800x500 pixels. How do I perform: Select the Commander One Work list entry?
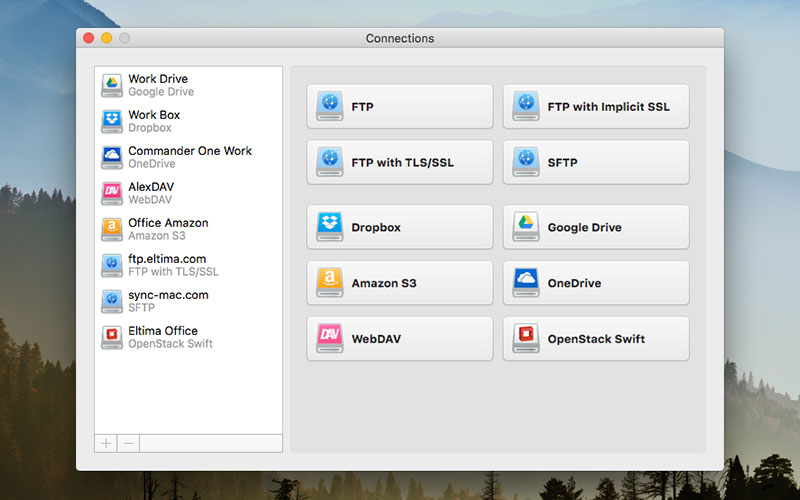[188, 157]
